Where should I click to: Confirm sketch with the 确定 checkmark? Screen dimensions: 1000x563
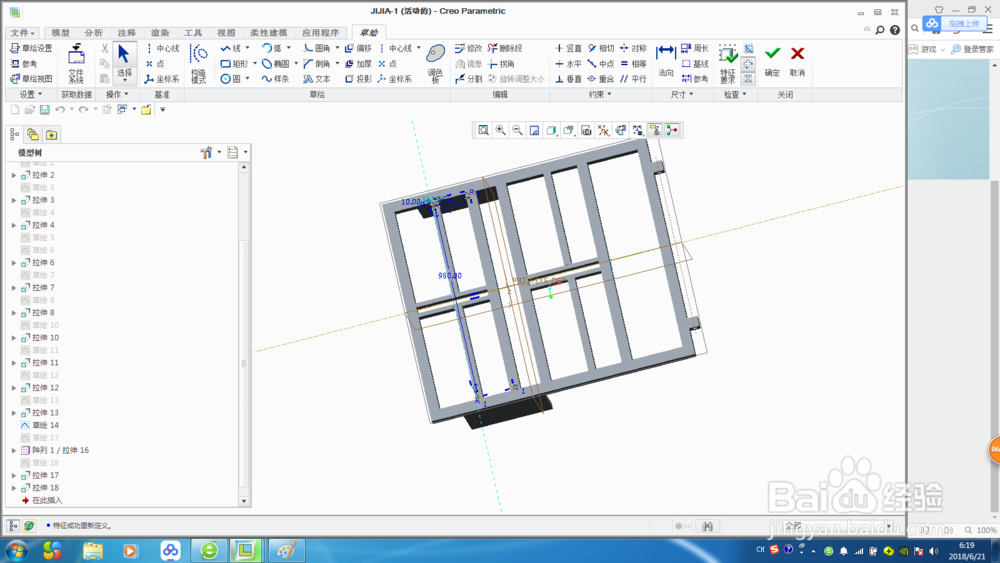tap(772, 61)
